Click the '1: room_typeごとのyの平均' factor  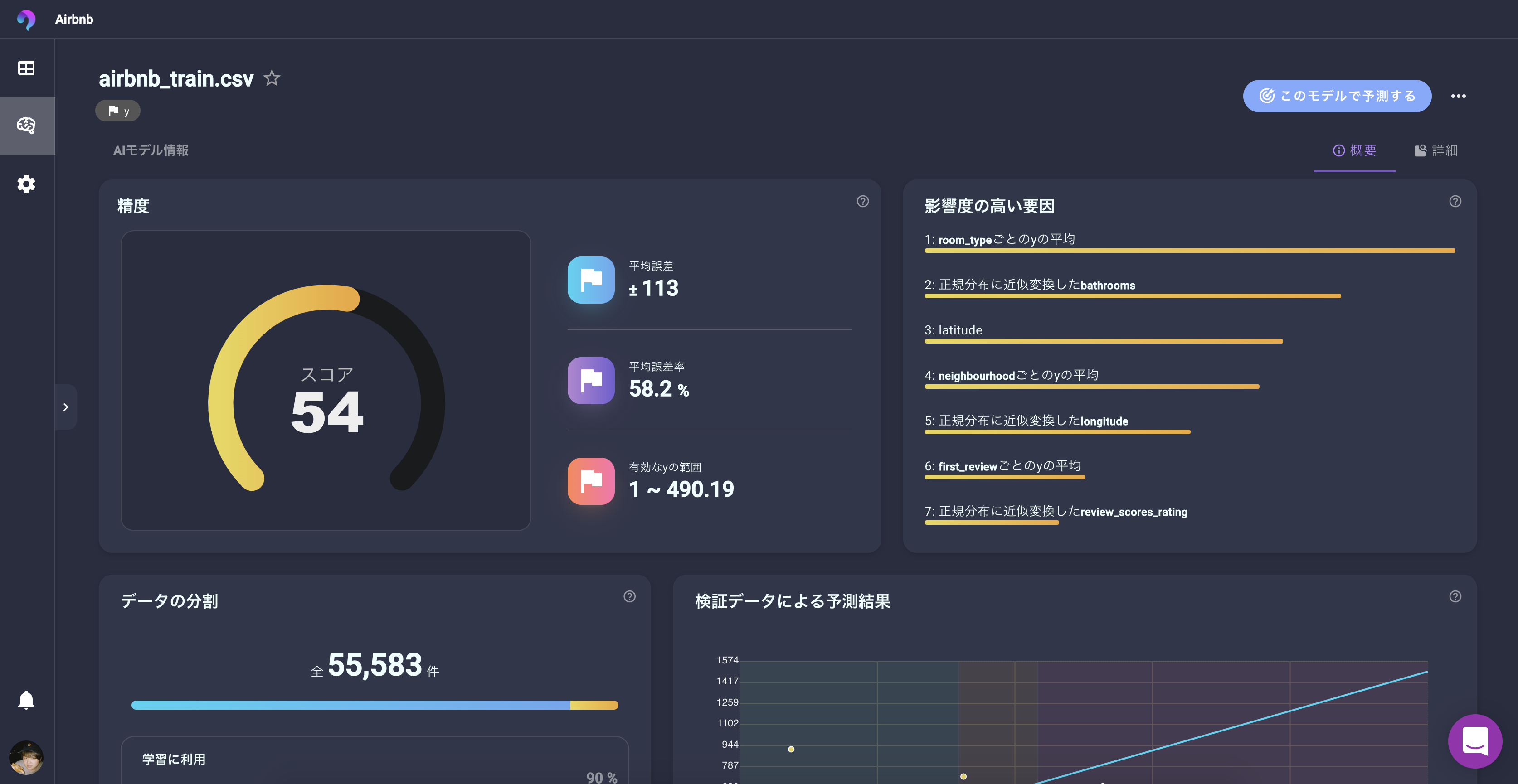tap(1000, 239)
